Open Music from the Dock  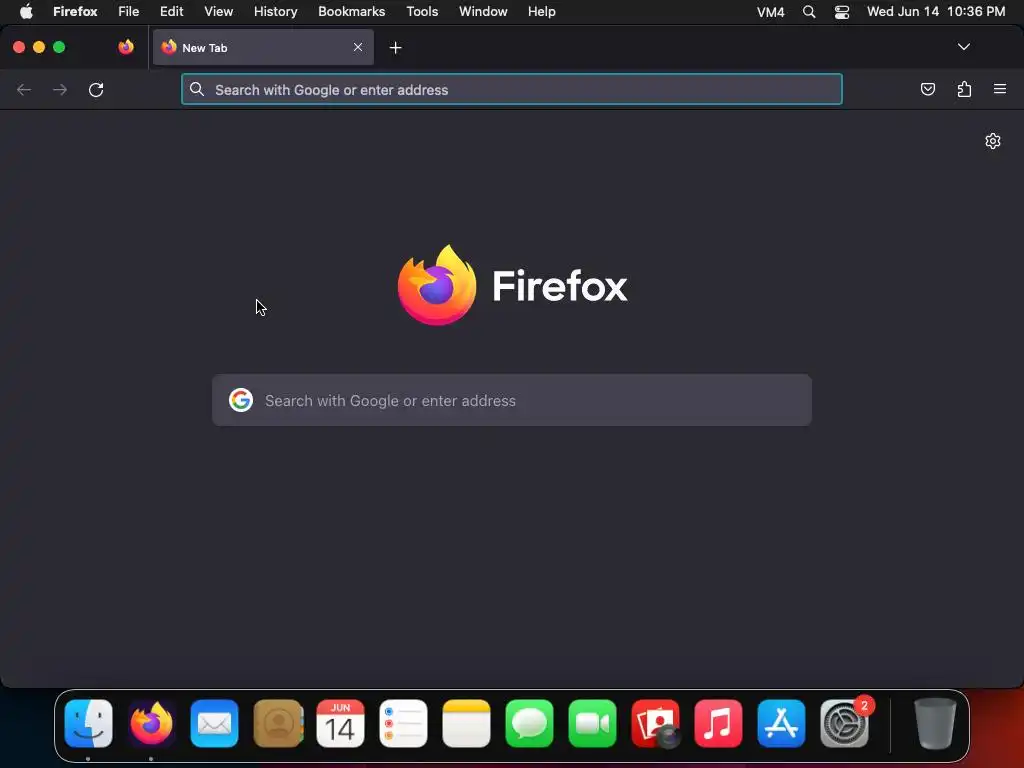pyautogui.click(x=718, y=724)
